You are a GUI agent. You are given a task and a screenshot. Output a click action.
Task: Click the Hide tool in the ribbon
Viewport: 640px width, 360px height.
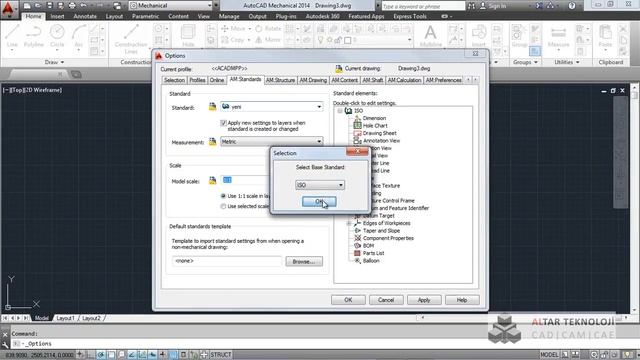pos(188,36)
